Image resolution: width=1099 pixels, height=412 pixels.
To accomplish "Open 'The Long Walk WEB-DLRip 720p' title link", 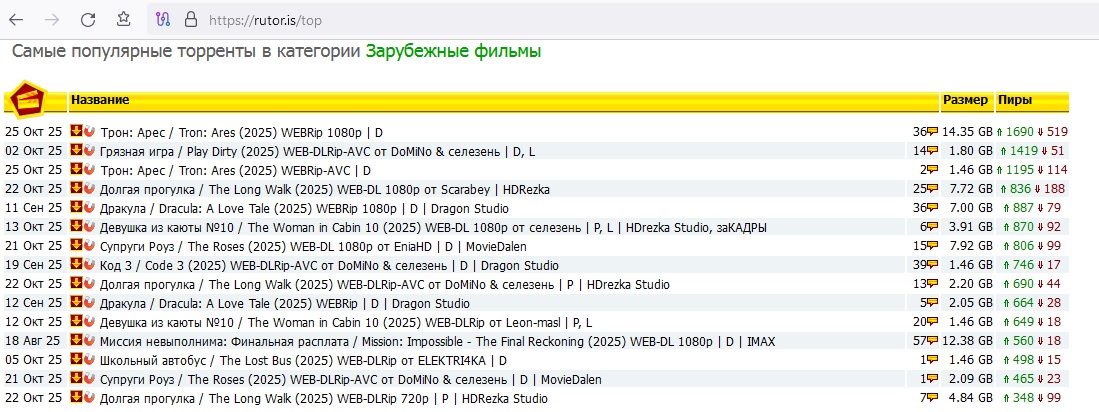I will click(x=324, y=399).
